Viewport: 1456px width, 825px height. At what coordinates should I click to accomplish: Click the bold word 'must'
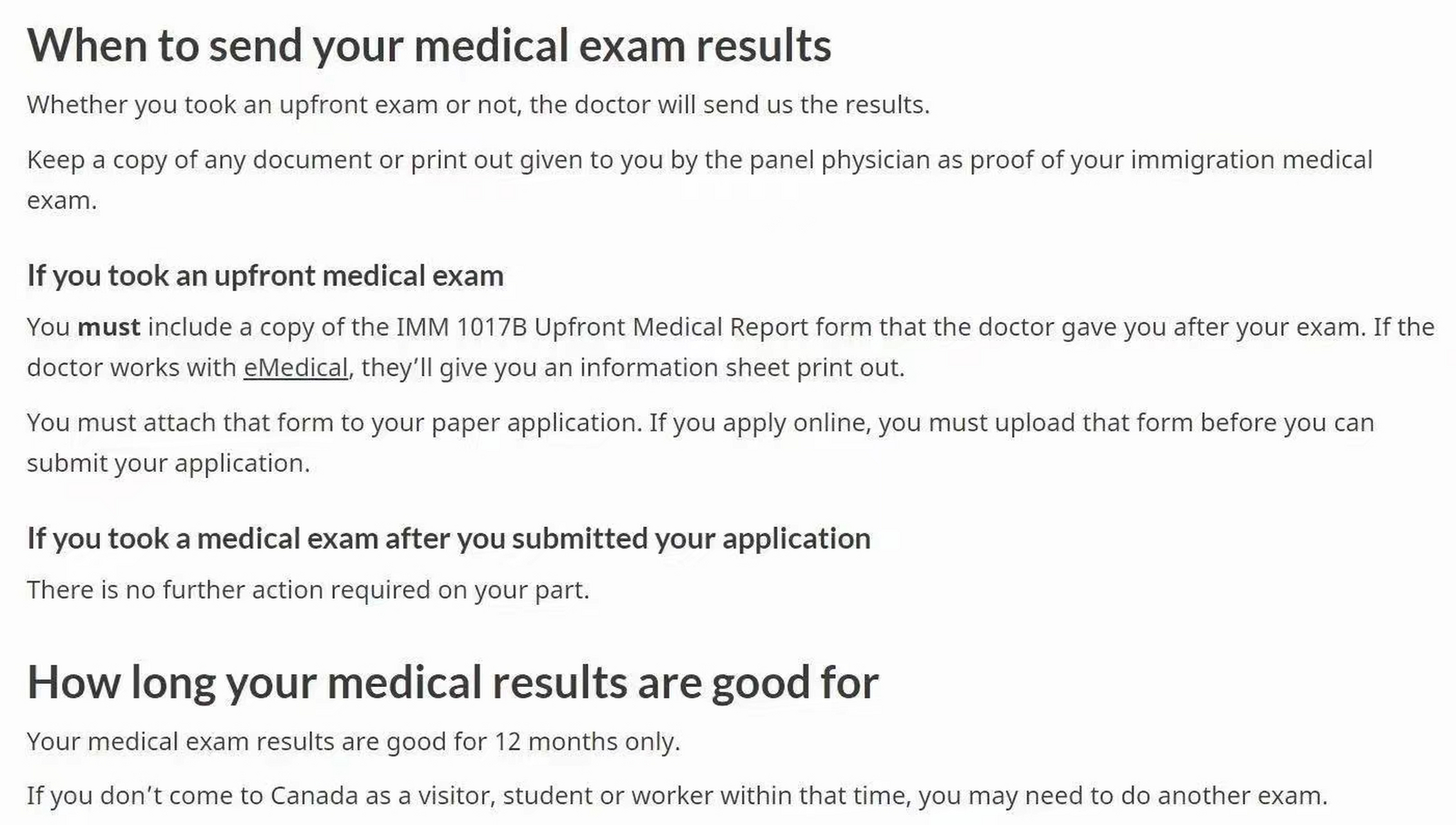(109, 327)
